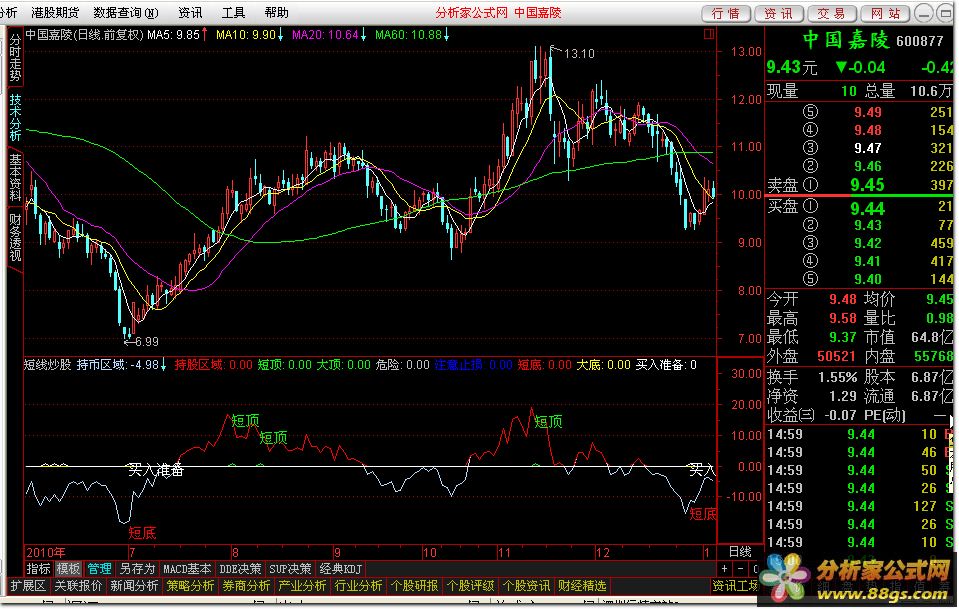Click the 最低 value 9.37
This screenshot has width=959, height=609.
tap(843, 336)
